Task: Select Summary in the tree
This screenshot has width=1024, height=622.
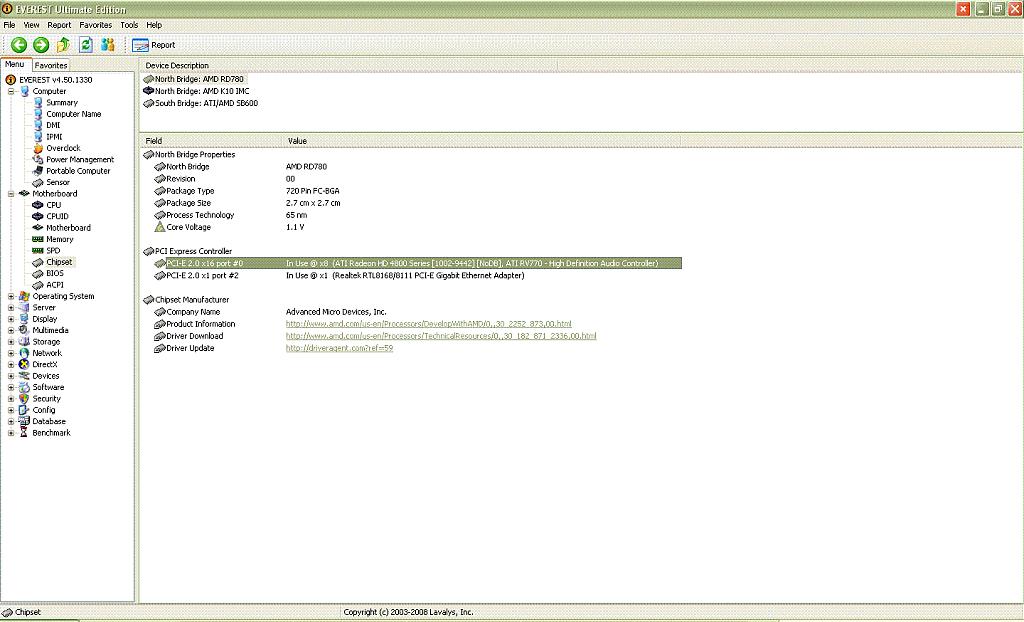Action: (x=61, y=103)
